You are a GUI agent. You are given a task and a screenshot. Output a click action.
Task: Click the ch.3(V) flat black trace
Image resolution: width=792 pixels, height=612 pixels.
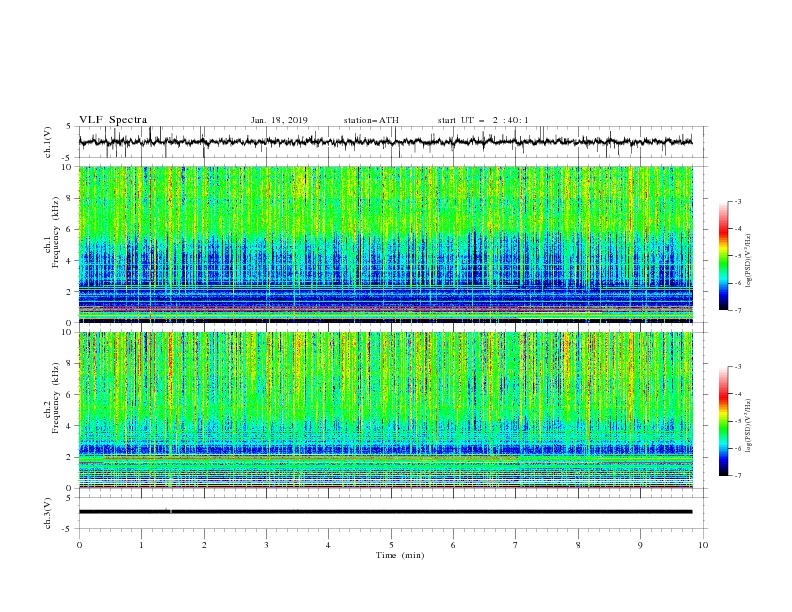coord(385,512)
